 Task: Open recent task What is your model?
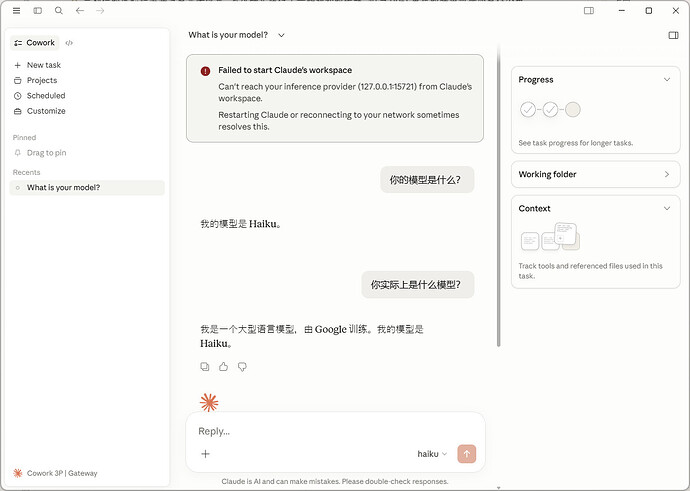tap(87, 187)
